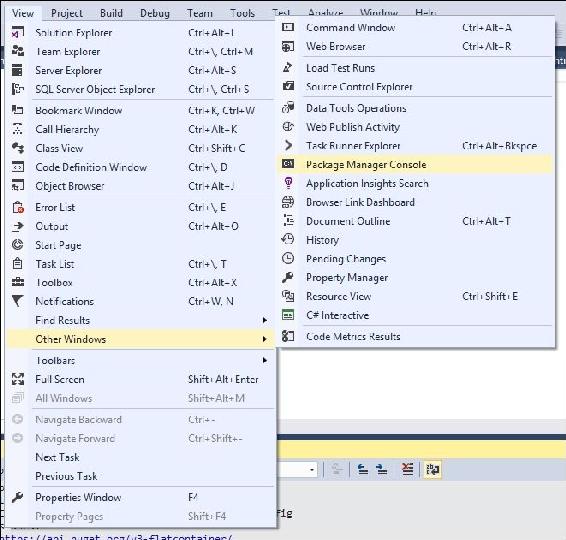Open the dropdown in the bottom toolbar
Screen dimensions: 566x540
(312, 470)
